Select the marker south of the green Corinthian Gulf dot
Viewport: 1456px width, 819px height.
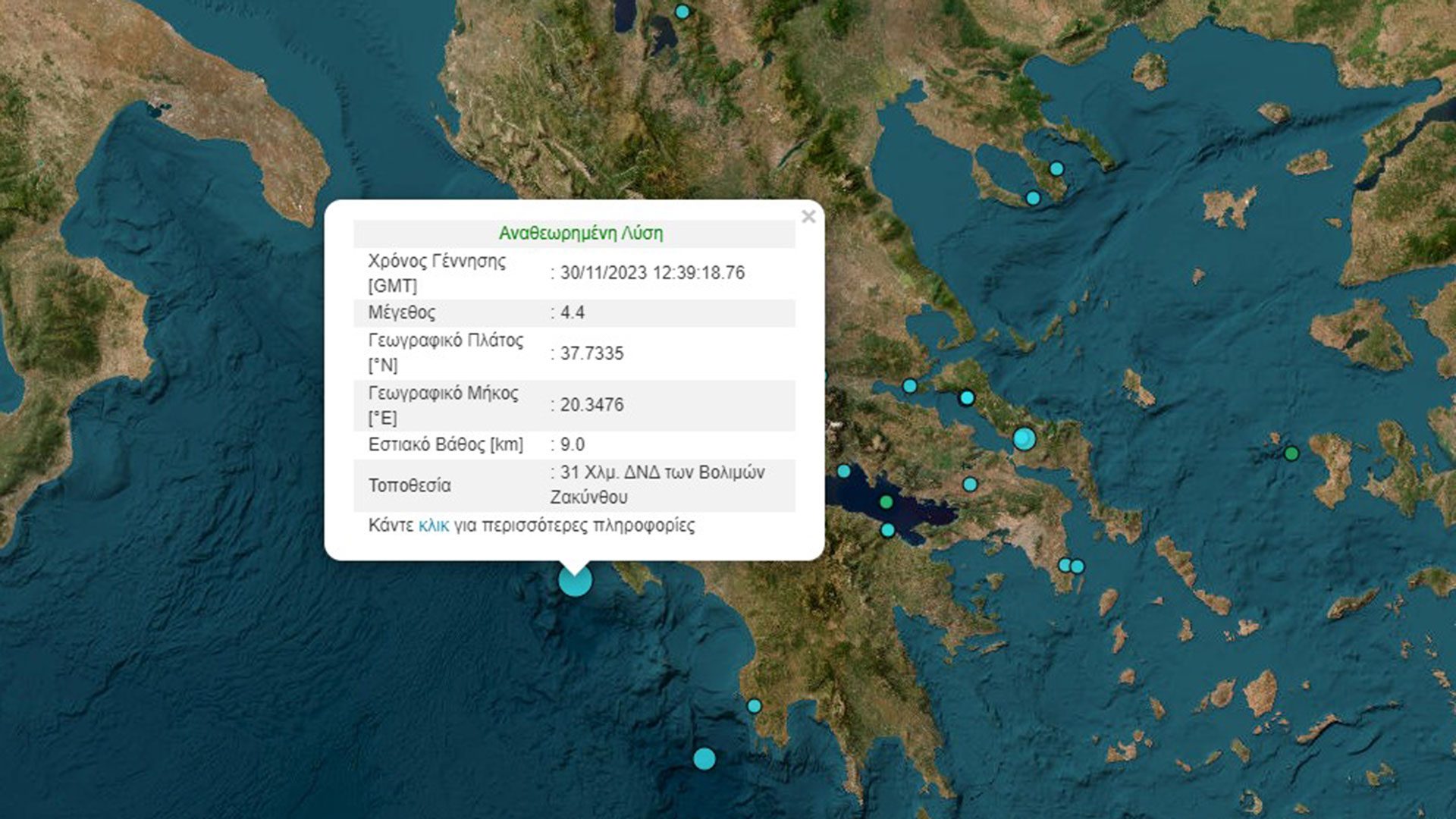888,529
